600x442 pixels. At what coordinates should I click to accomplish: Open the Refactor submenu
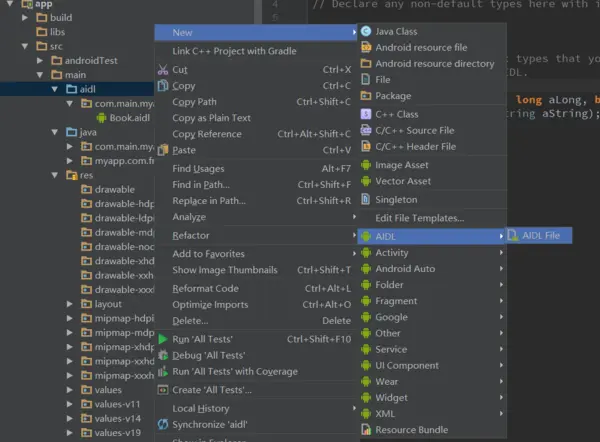tap(256, 235)
